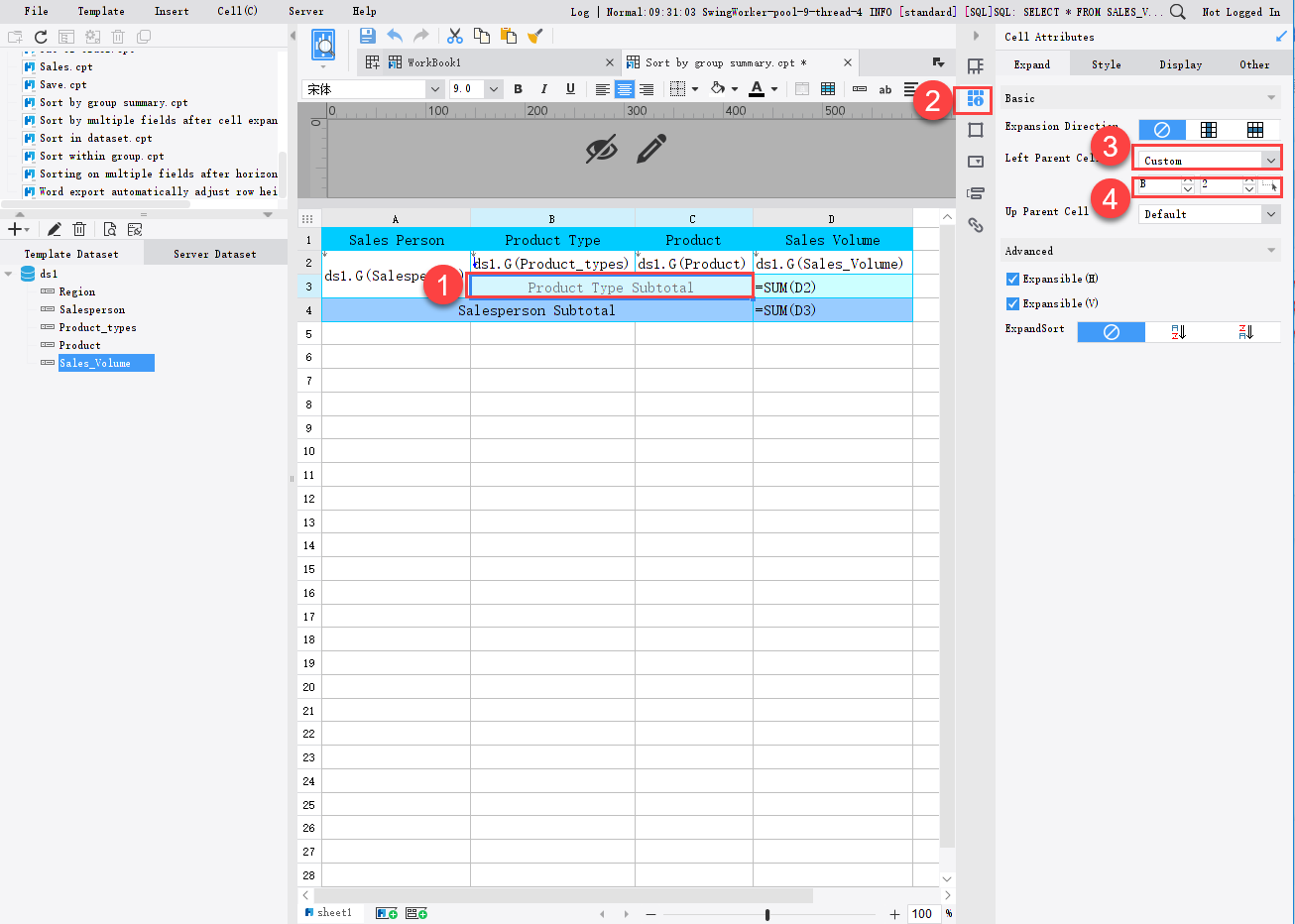Open the Cell Attributes panel icon
Viewport: 1295px width, 924px height.
[976, 98]
